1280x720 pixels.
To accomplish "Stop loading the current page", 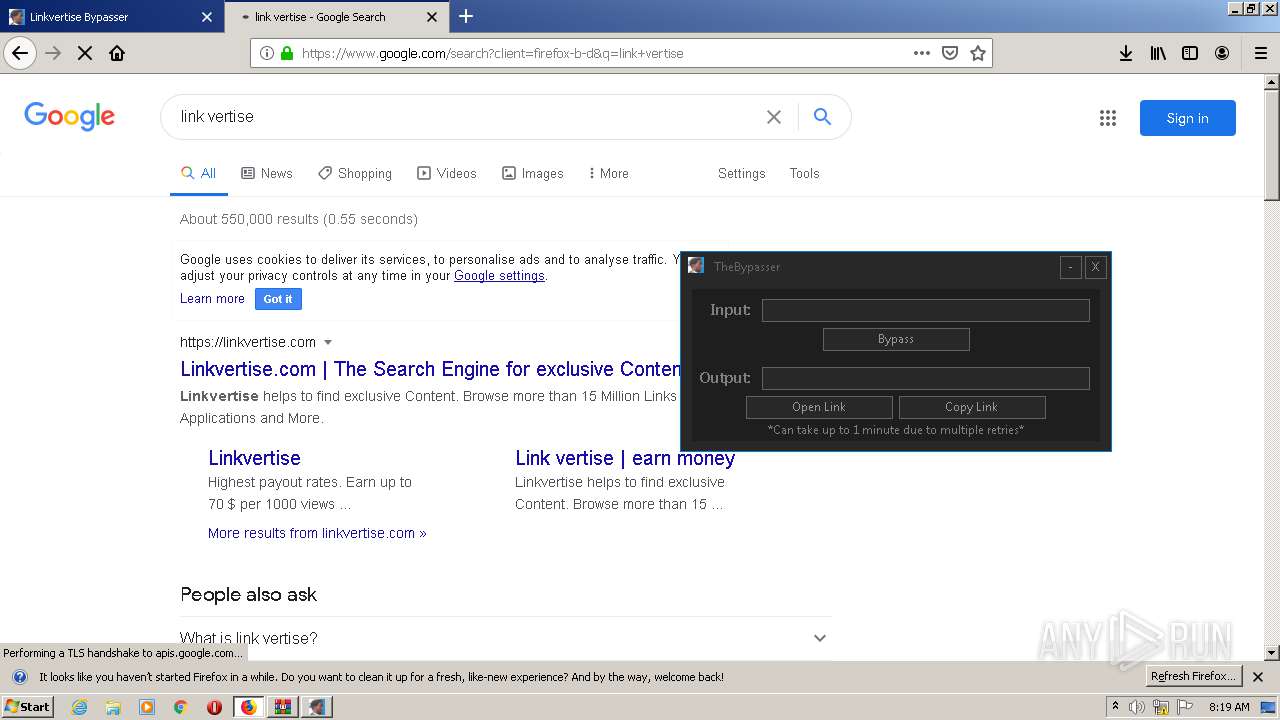I will pos(85,53).
